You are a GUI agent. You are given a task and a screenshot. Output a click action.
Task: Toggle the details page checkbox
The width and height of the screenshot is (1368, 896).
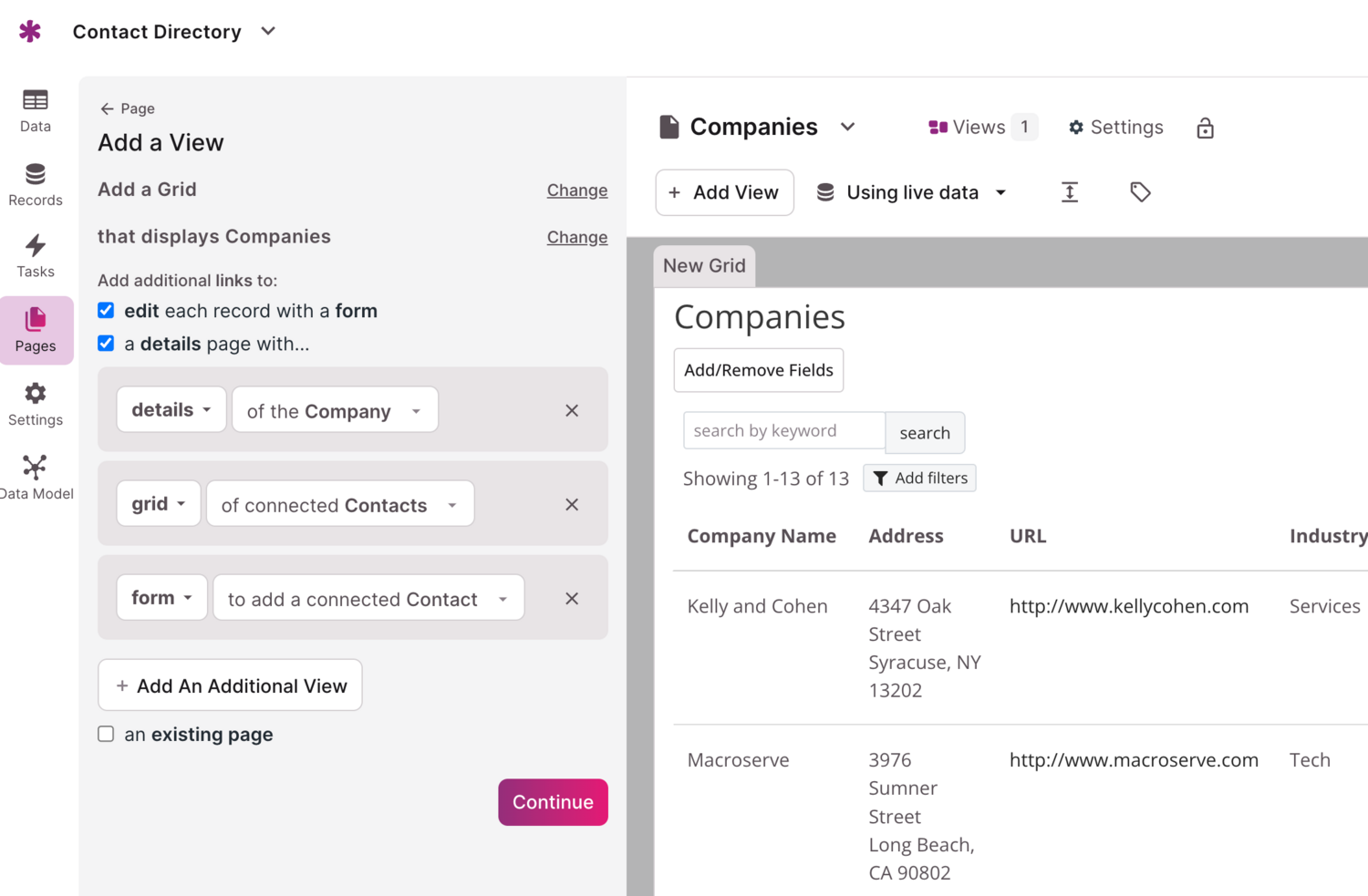click(107, 344)
